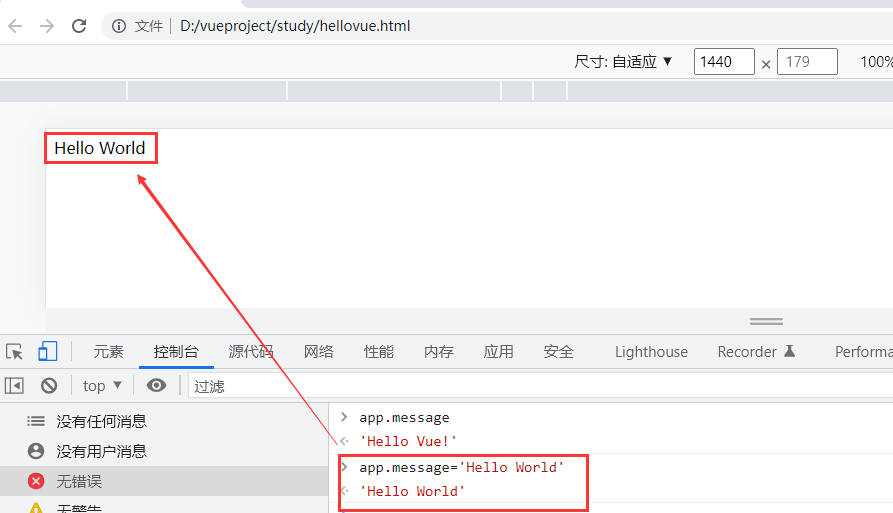Open the 尺寸: 自适应 device dropdown

[x=624, y=62]
